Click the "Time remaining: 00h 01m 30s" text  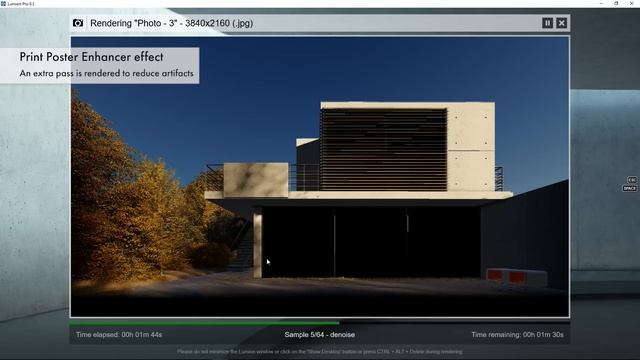click(x=518, y=335)
